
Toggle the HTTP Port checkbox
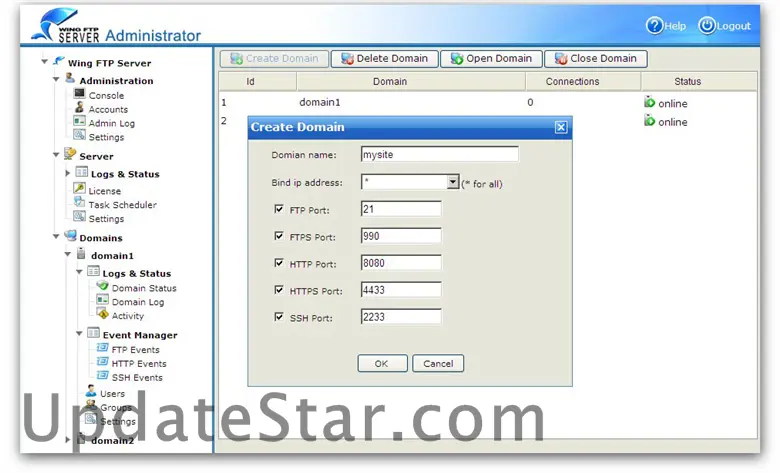click(279, 263)
